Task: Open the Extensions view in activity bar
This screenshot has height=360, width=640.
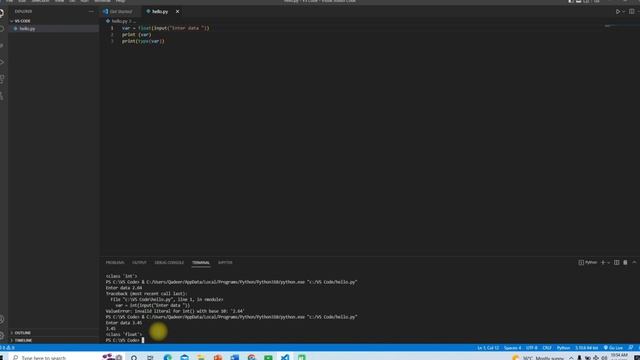Action: (2, 79)
